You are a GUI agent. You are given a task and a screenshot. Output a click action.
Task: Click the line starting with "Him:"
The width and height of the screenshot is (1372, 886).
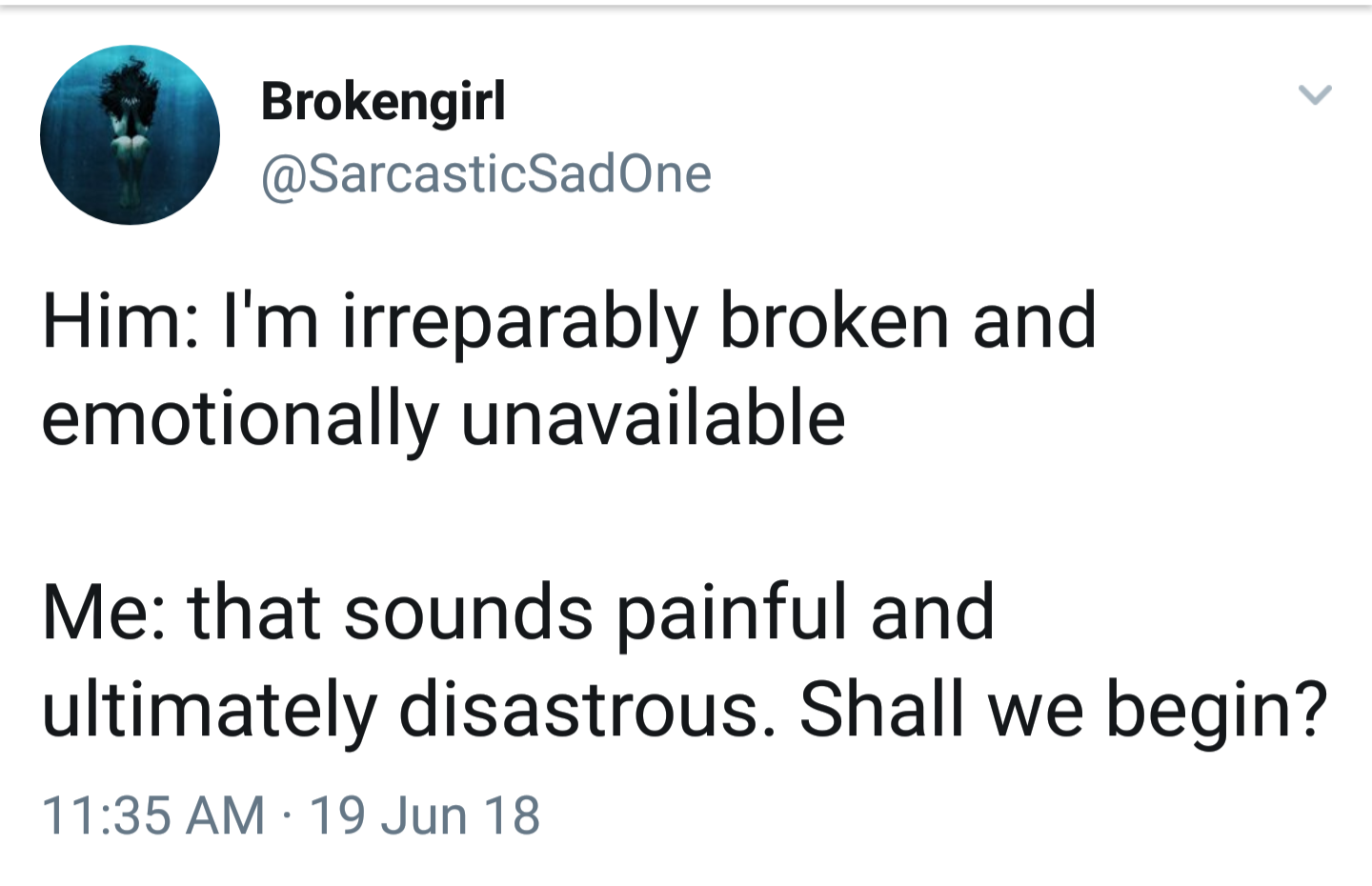pos(569,322)
